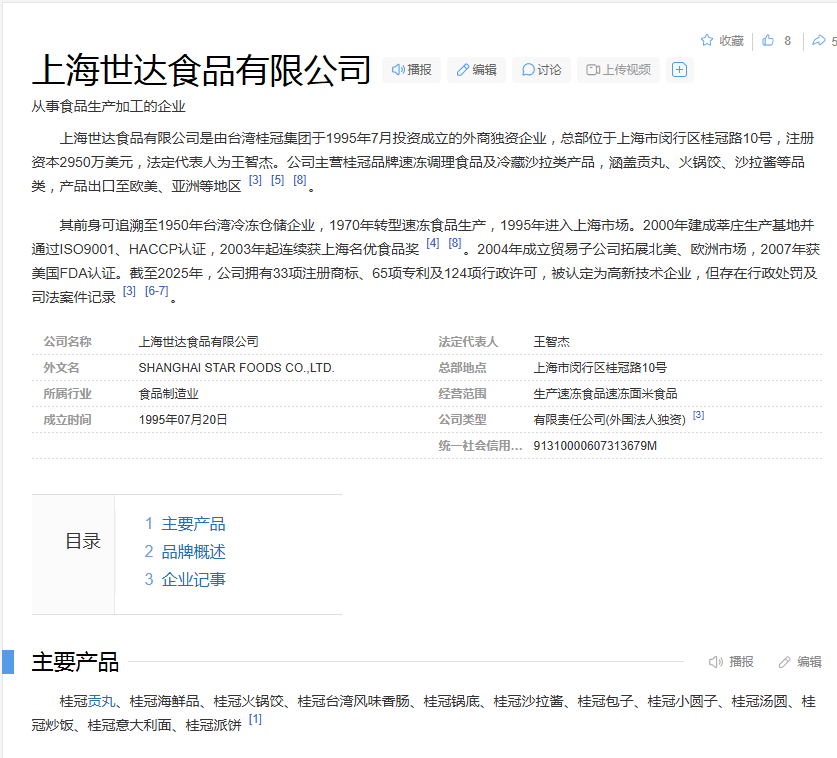Open reference [3] after 司法案件记录

coord(129,291)
